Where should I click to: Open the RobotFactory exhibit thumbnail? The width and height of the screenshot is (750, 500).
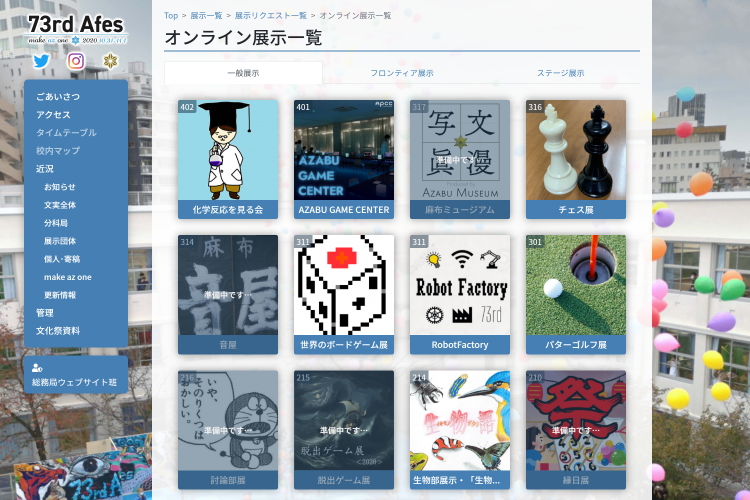click(460, 285)
